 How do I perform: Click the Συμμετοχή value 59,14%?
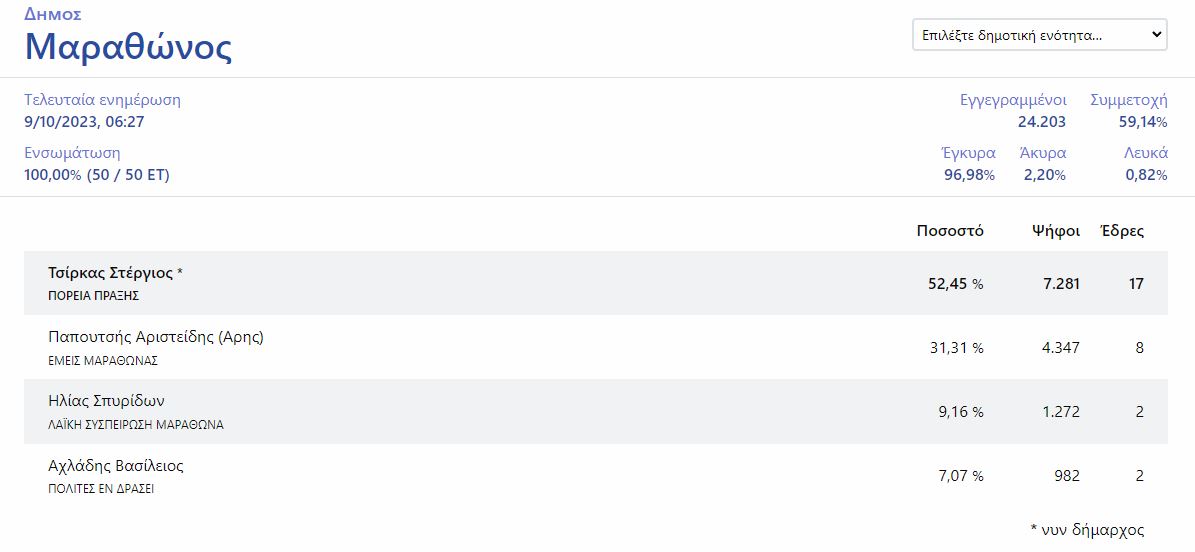pos(1142,122)
